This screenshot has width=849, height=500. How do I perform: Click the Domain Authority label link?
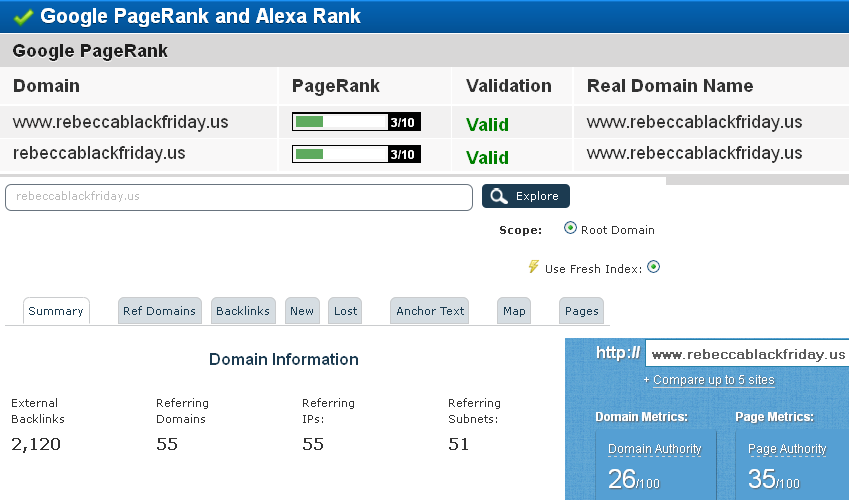click(655, 449)
